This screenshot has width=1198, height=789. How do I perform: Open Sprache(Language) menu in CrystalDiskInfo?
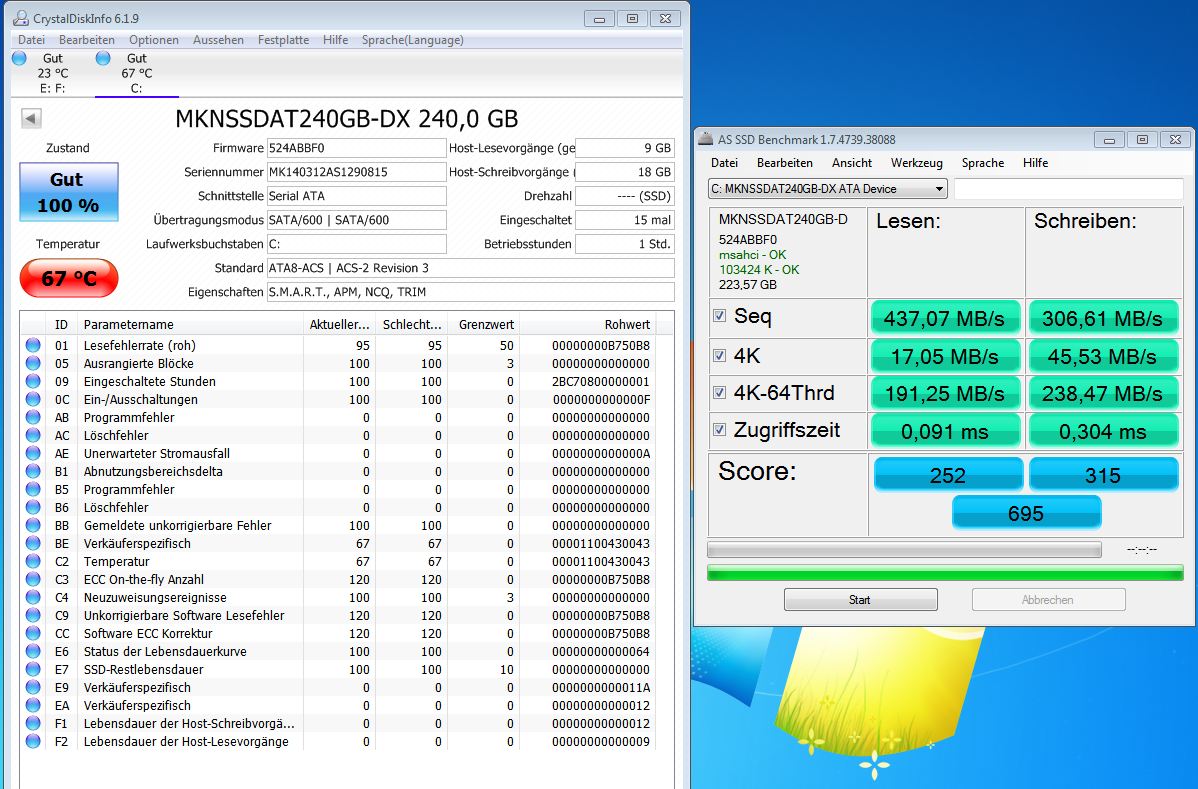413,40
